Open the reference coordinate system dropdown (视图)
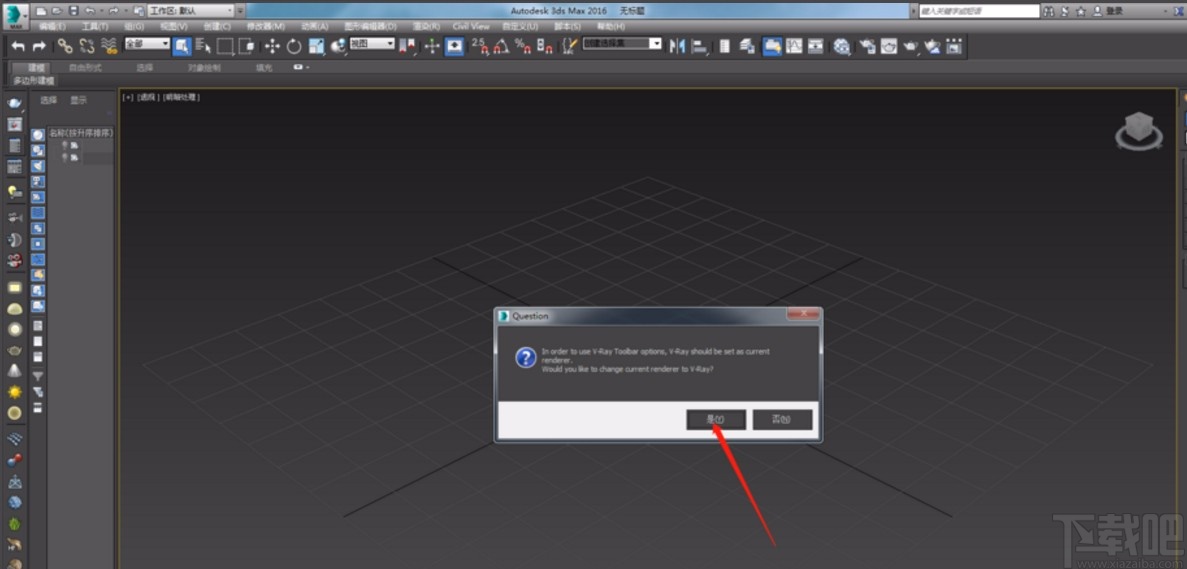The width and height of the screenshot is (1187, 569). pos(372,44)
